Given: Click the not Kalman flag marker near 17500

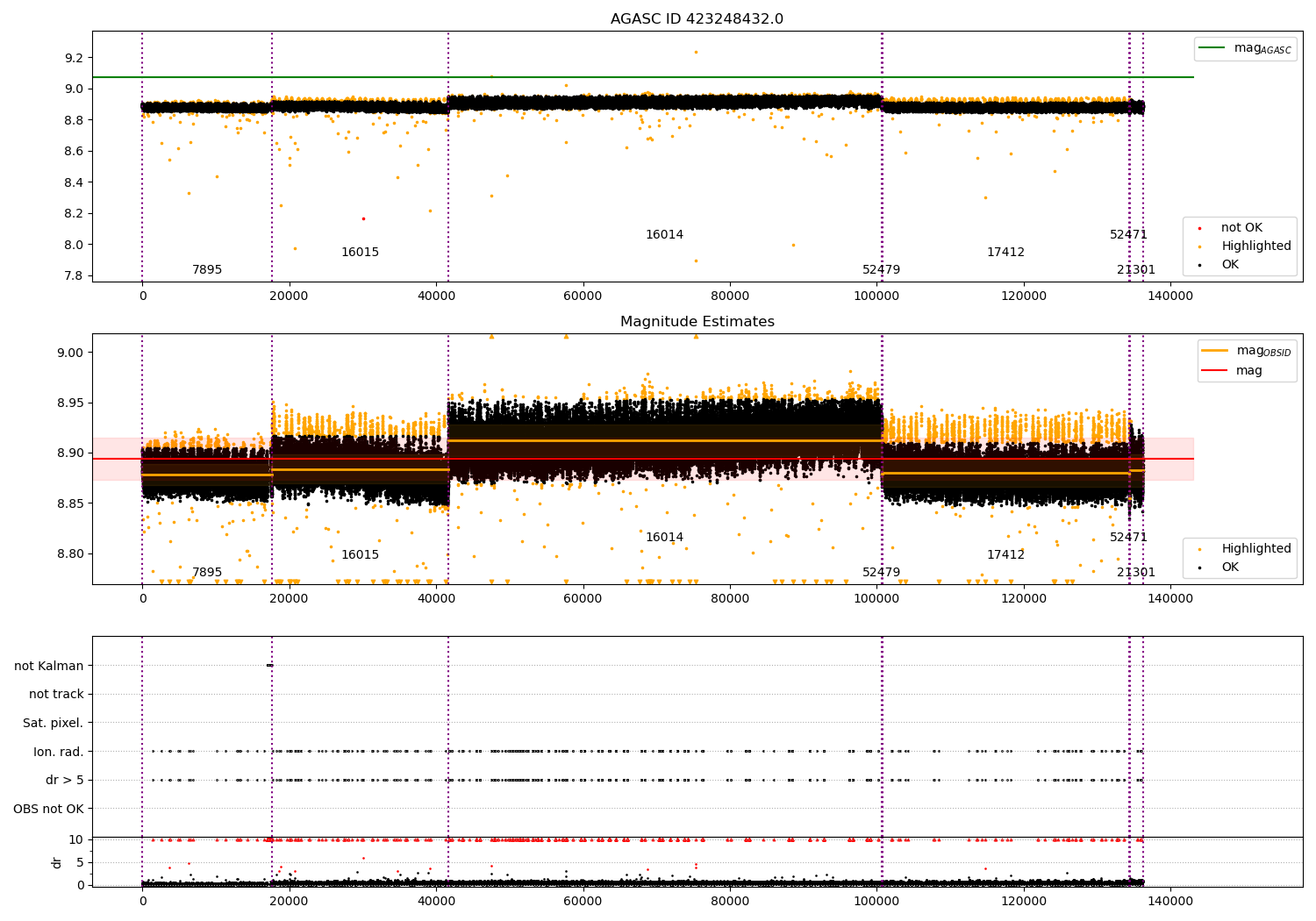Looking at the screenshot, I should (x=269, y=665).
